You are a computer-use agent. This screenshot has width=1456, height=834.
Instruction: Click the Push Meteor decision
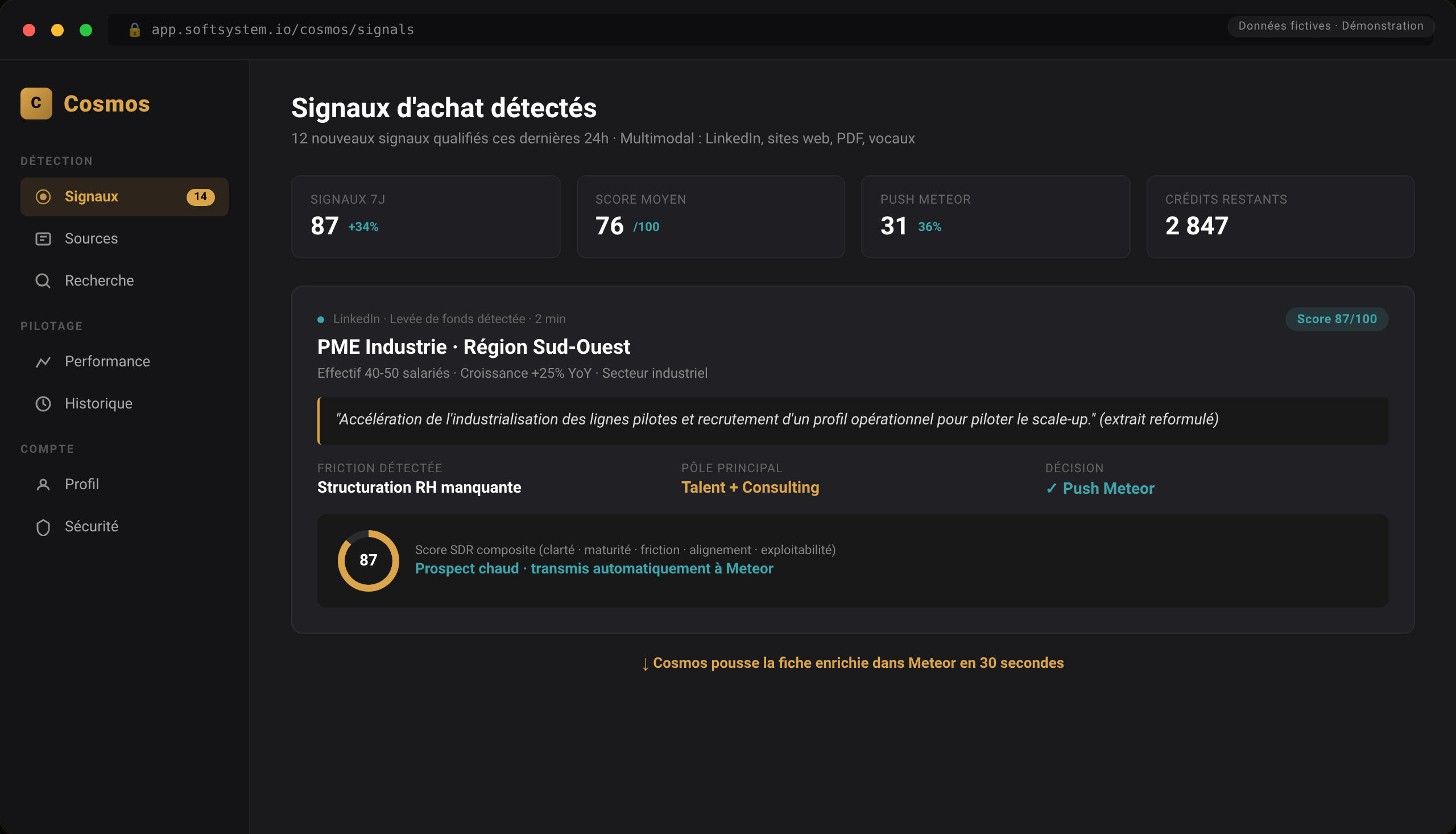(x=1100, y=489)
